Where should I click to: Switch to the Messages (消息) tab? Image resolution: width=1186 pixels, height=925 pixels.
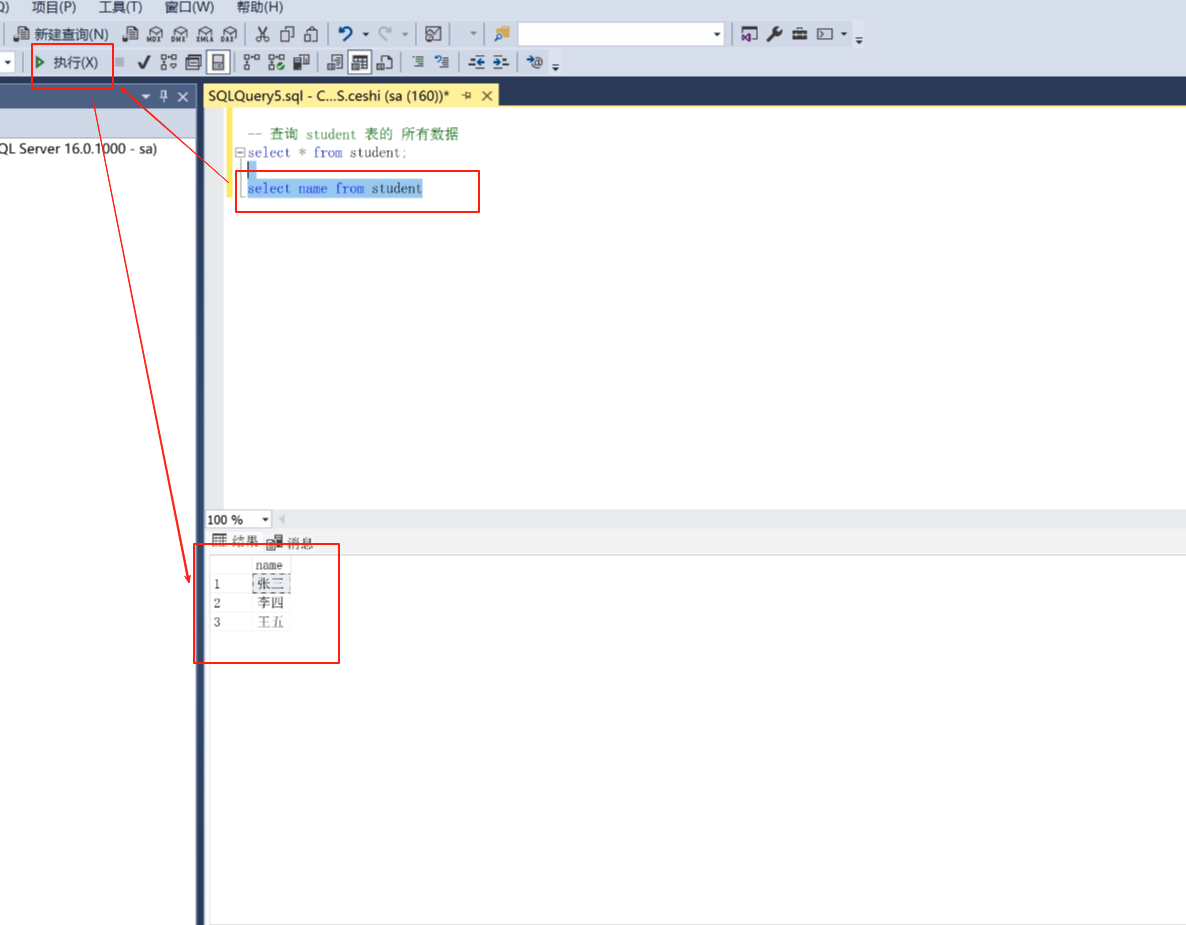point(290,542)
